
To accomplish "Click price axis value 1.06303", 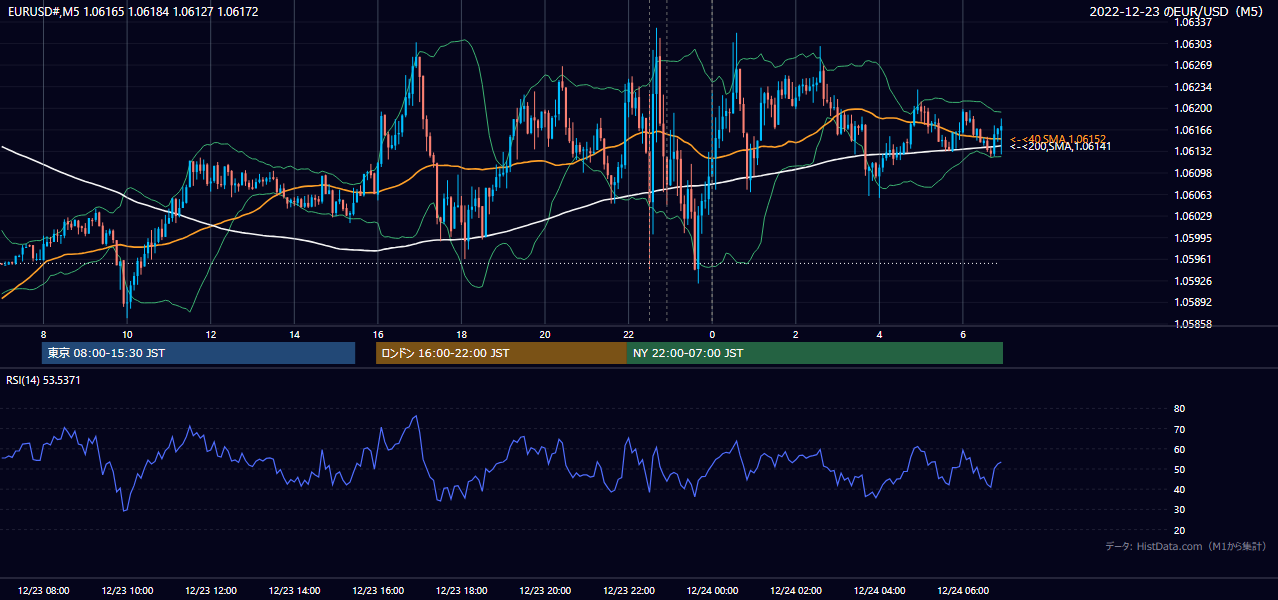I will 1193,44.
